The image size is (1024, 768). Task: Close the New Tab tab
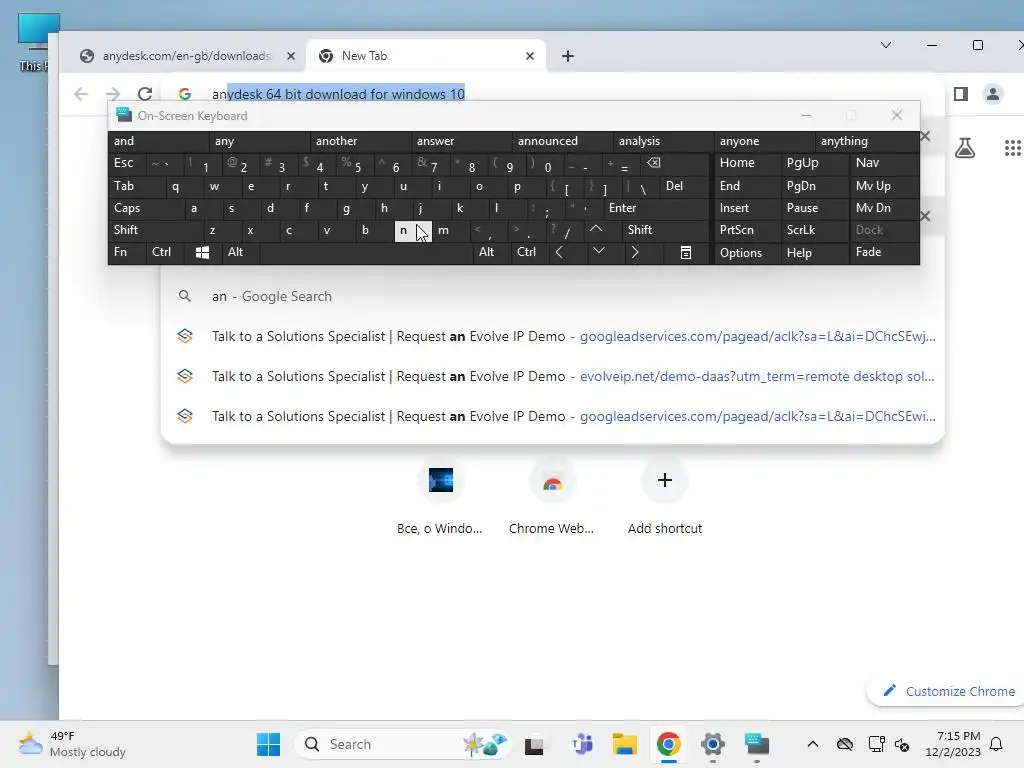coord(530,56)
